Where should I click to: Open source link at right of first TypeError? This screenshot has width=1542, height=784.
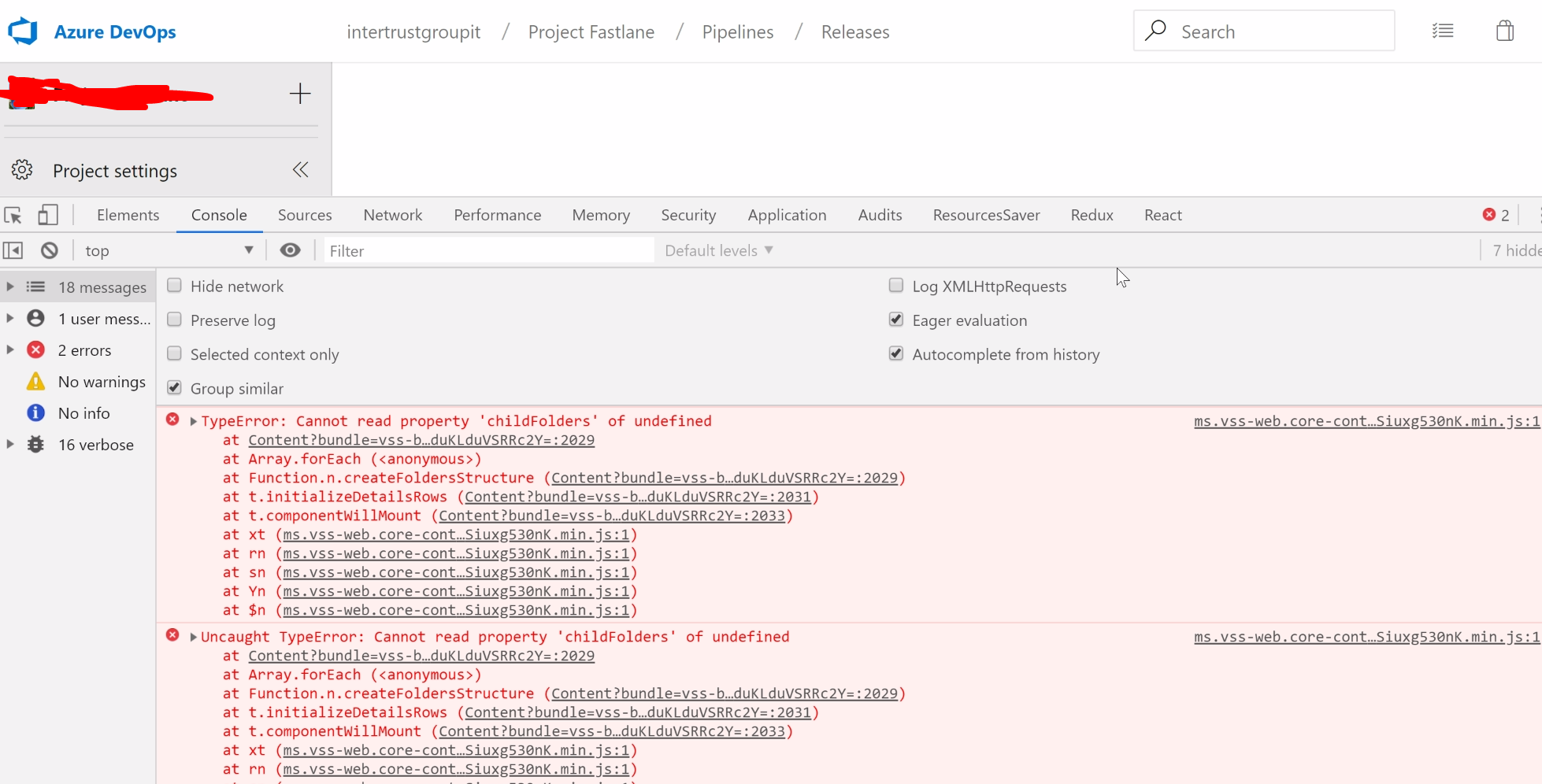point(1366,421)
